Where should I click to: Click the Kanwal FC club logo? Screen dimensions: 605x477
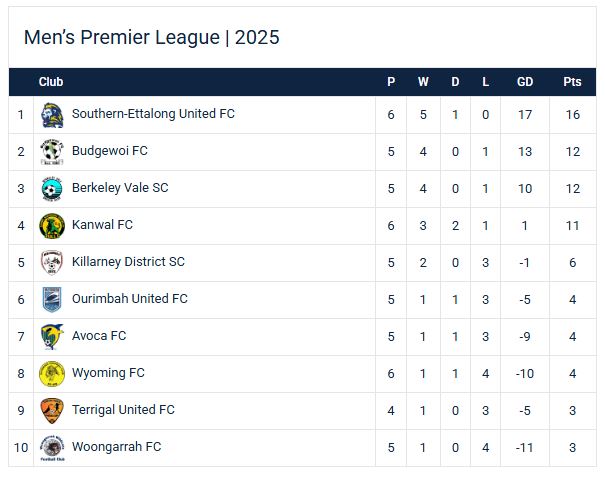click(x=52, y=226)
